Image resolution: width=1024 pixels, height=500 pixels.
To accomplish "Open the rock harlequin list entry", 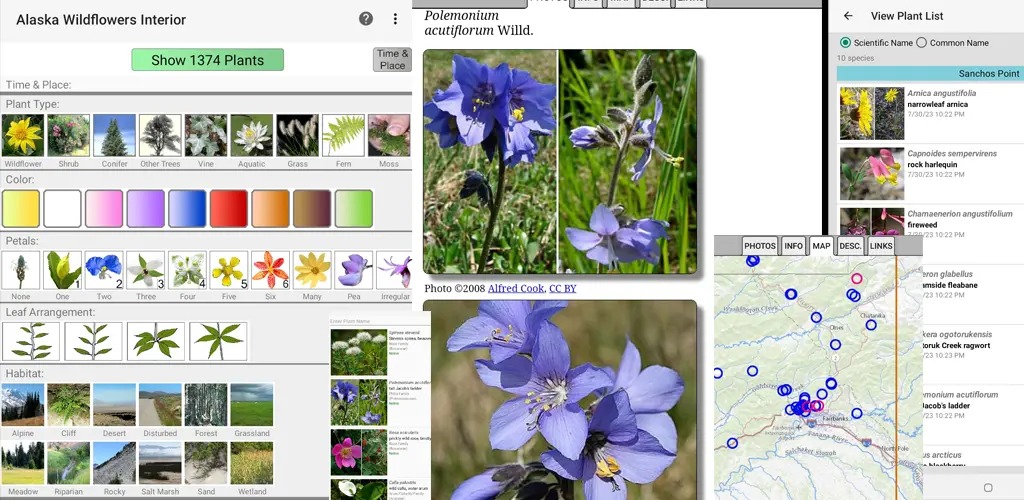I will click(x=931, y=173).
